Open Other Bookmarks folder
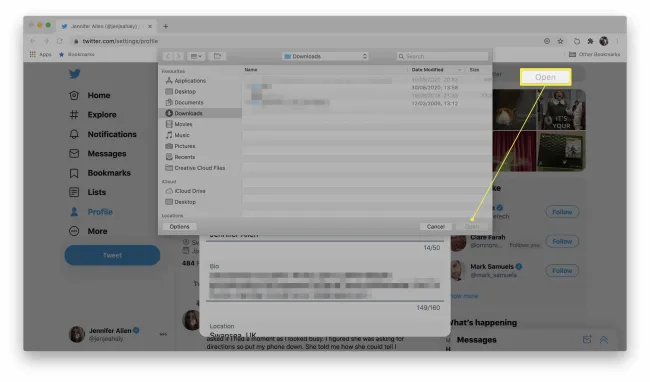 point(594,54)
